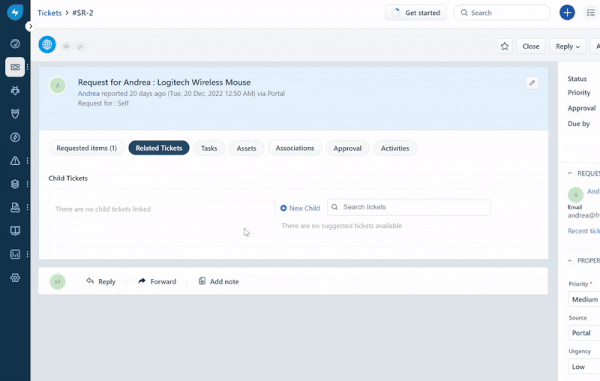Click the Search tickets input field

coord(409,207)
